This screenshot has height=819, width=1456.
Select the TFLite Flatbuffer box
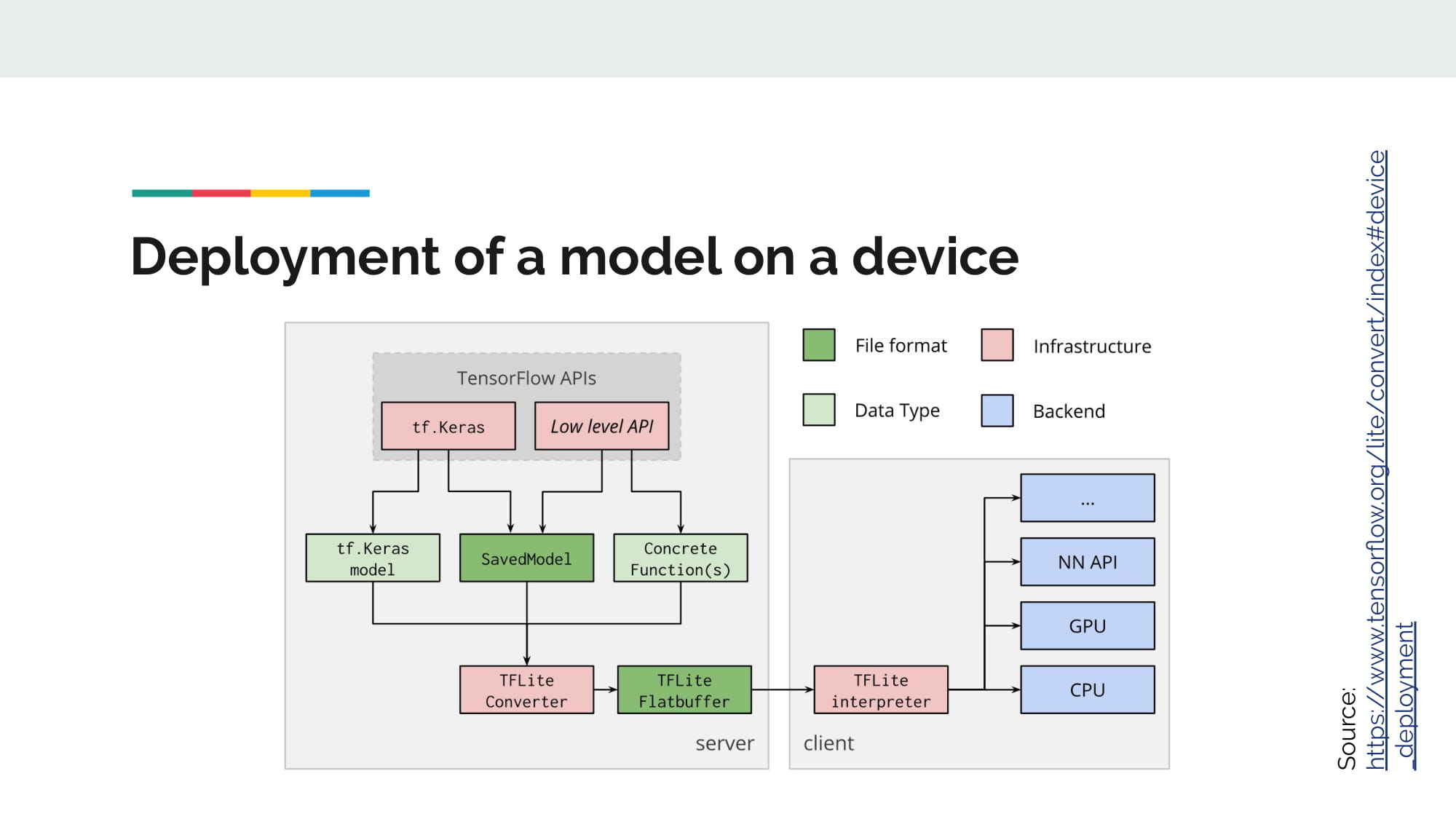coord(684,690)
